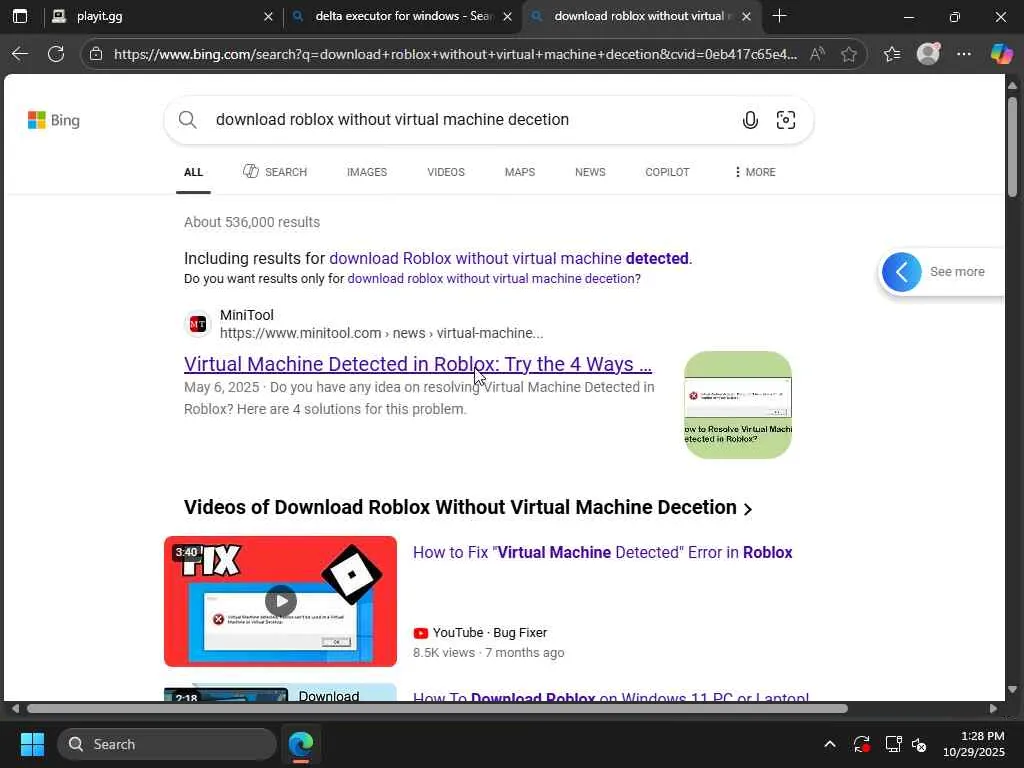Open How to Fix Virtual Machine Detected video link
1024x768 pixels.
coord(602,552)
